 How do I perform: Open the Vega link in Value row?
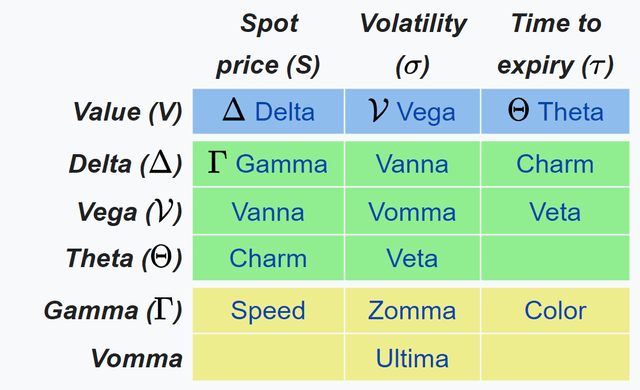point(426,113)
